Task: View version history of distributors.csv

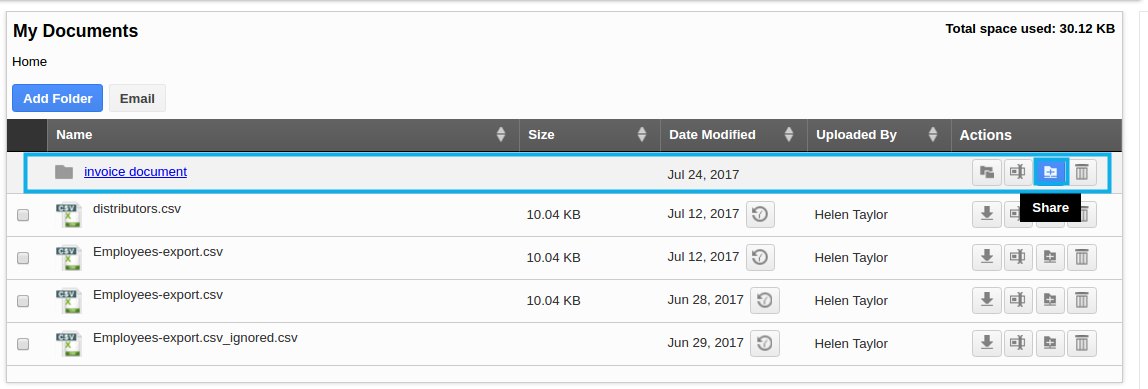Action: (760, 215)
